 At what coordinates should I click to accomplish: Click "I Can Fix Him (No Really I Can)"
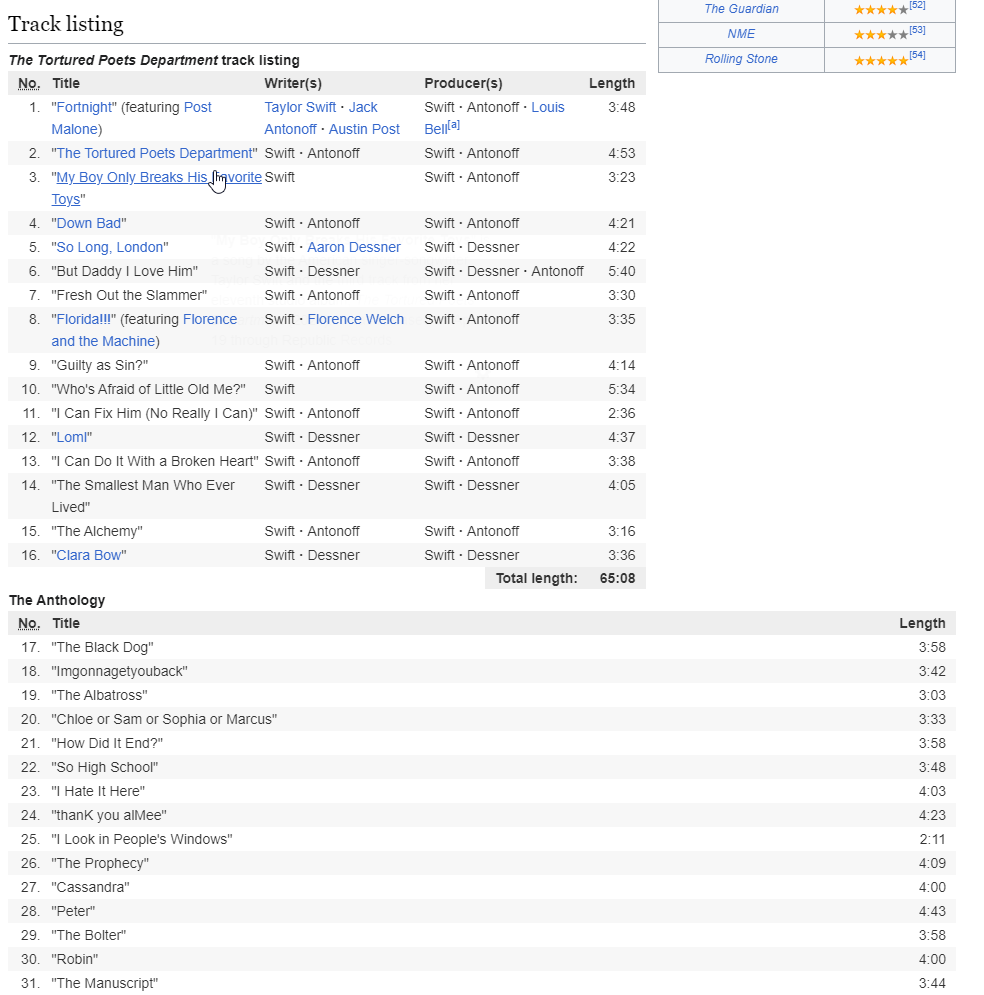point(155,414)
